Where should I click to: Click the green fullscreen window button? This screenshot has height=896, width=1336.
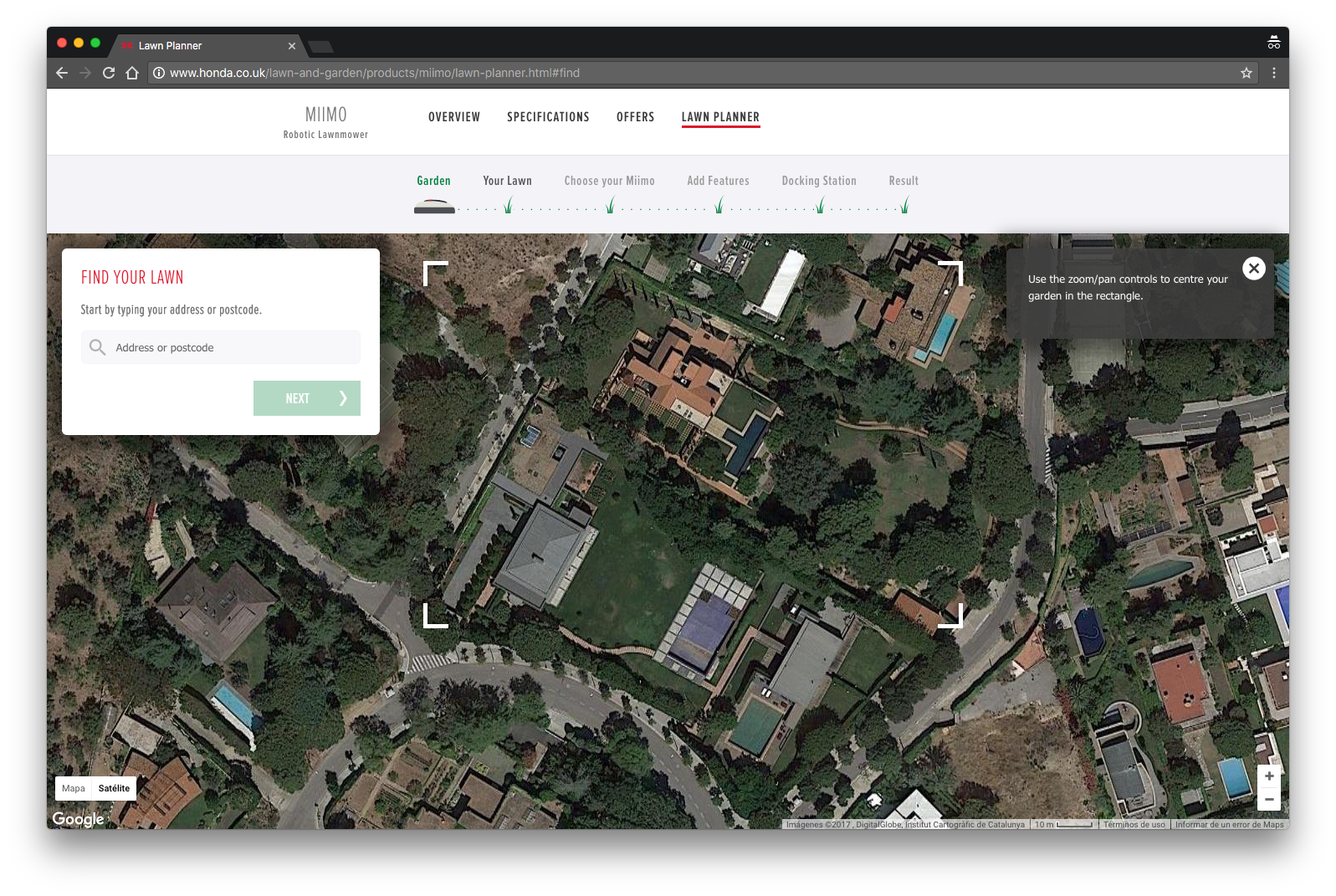(x=95, y=43)
